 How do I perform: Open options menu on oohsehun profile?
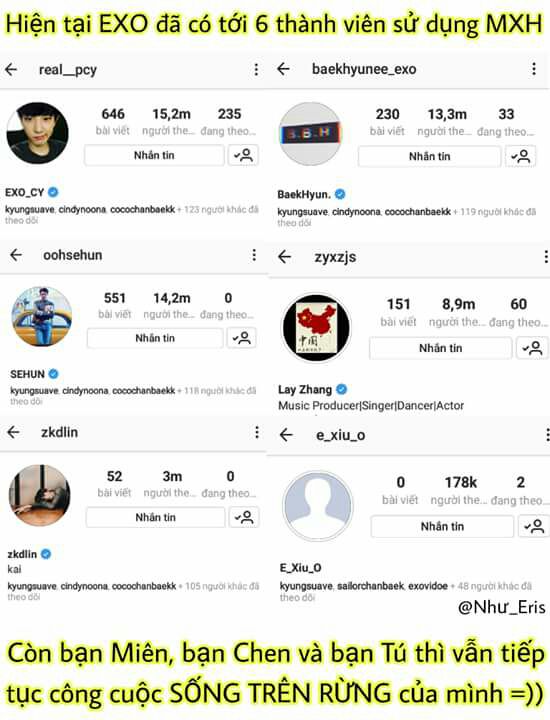coord(254,255)
